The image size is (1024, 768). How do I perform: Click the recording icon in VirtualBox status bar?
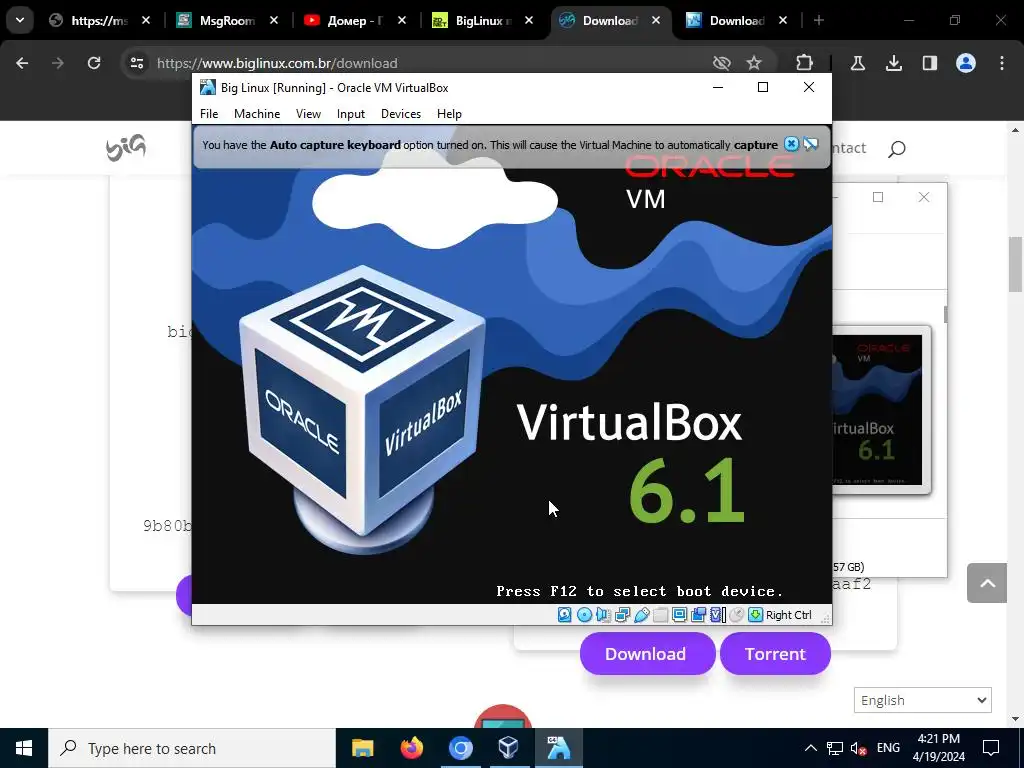click(x=698, y=615)
